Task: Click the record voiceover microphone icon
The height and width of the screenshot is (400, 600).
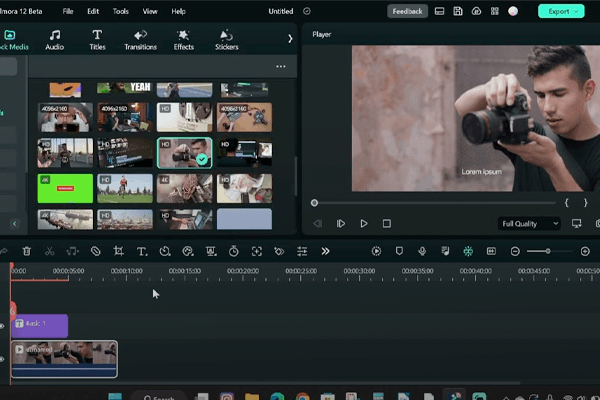Action: [x=421, y=251]
